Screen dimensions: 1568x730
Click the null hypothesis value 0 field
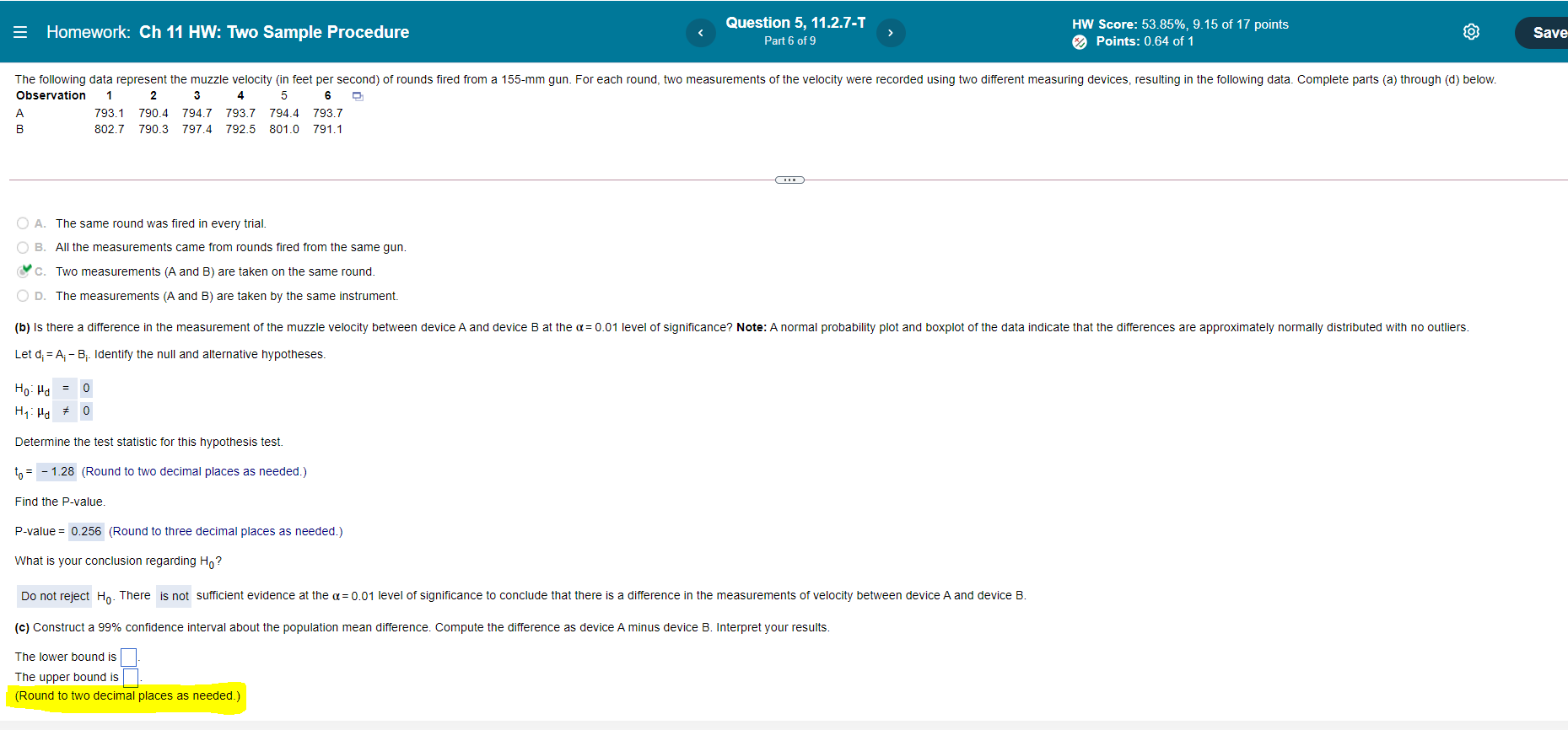[x=86, y=389]
